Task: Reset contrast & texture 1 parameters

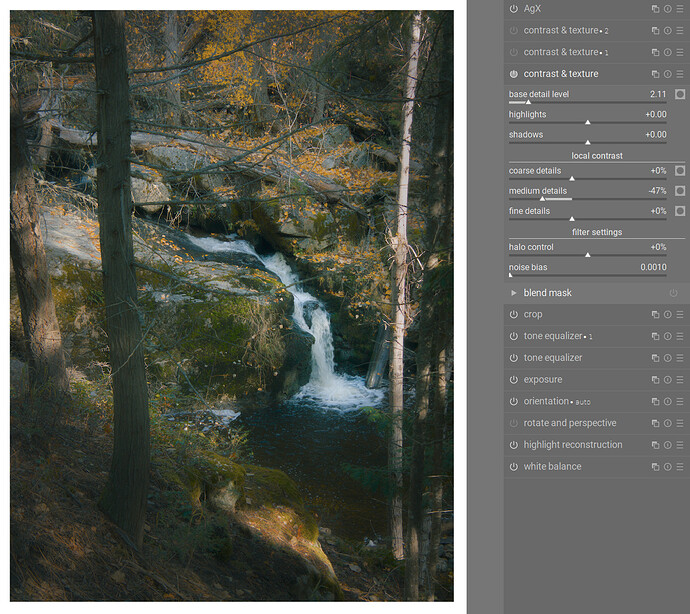Action: coord(668,52)
